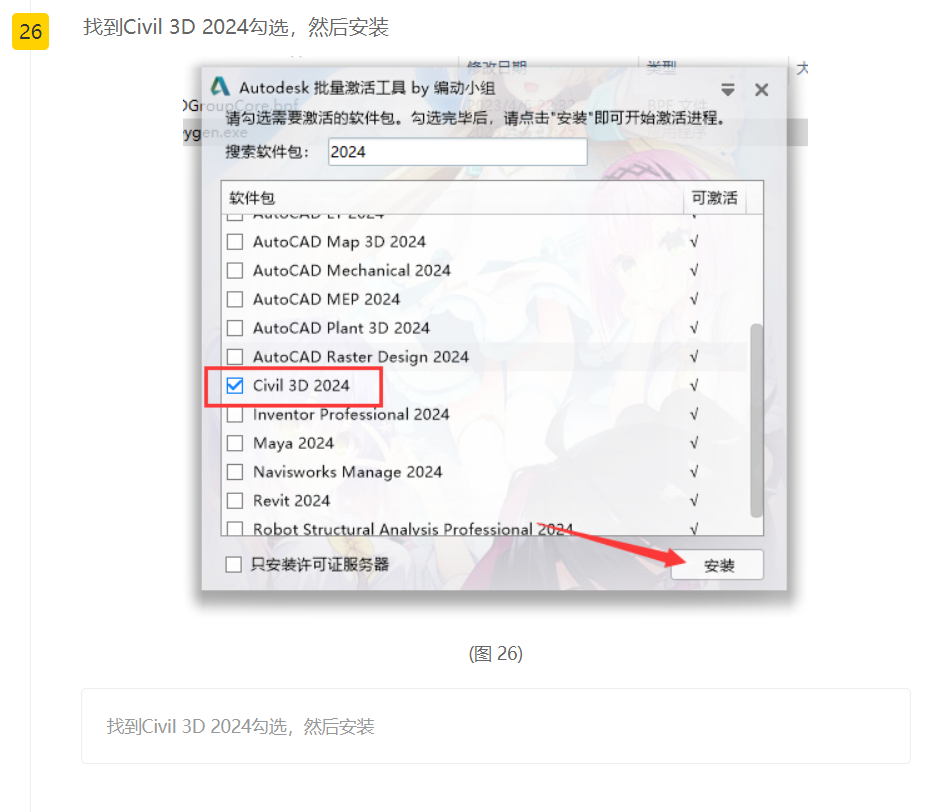Click the 搜索软件包 search input field

click(458, 152)
